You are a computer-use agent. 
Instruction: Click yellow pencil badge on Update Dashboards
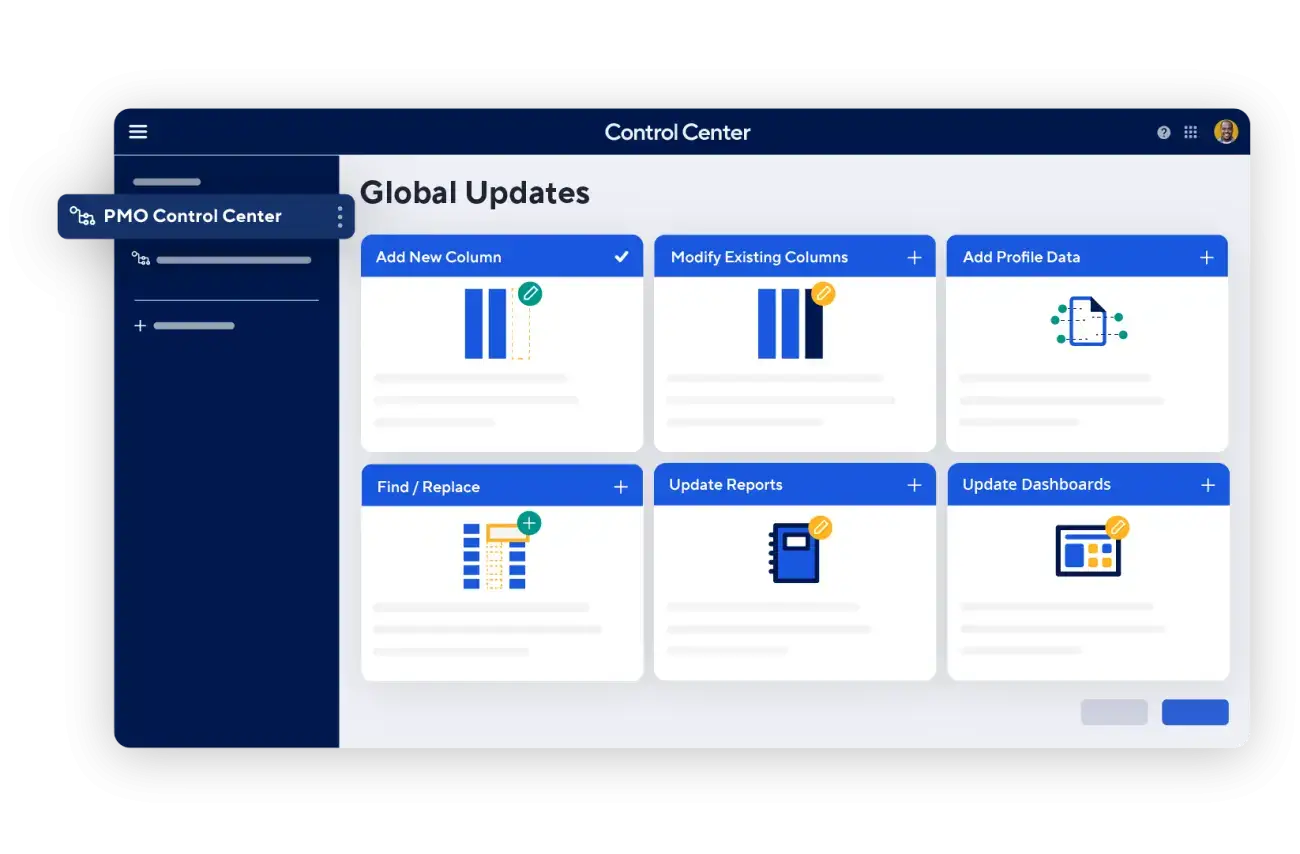(1117, 527)
